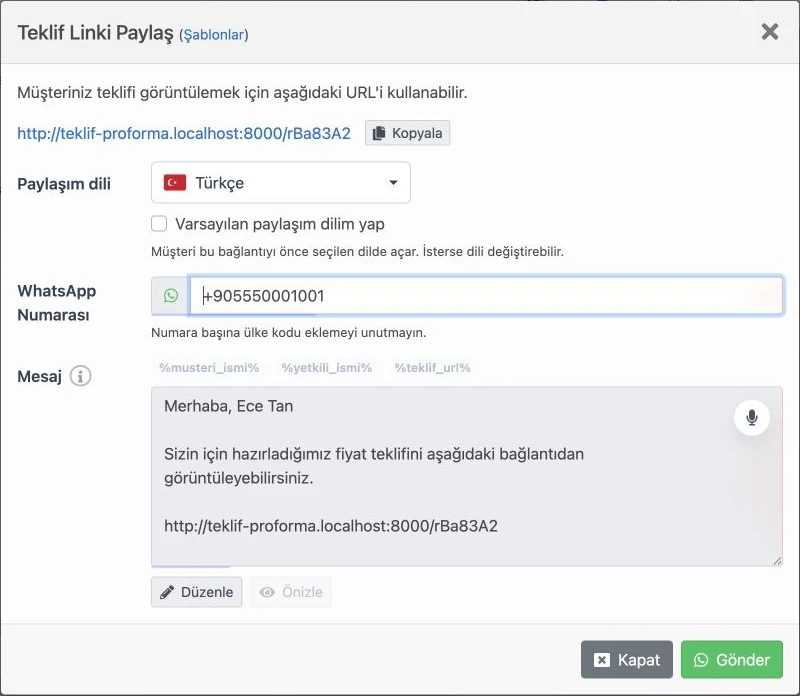Click the Mesaj info icon
800x696 pixels.
click(x=81, y=376)
